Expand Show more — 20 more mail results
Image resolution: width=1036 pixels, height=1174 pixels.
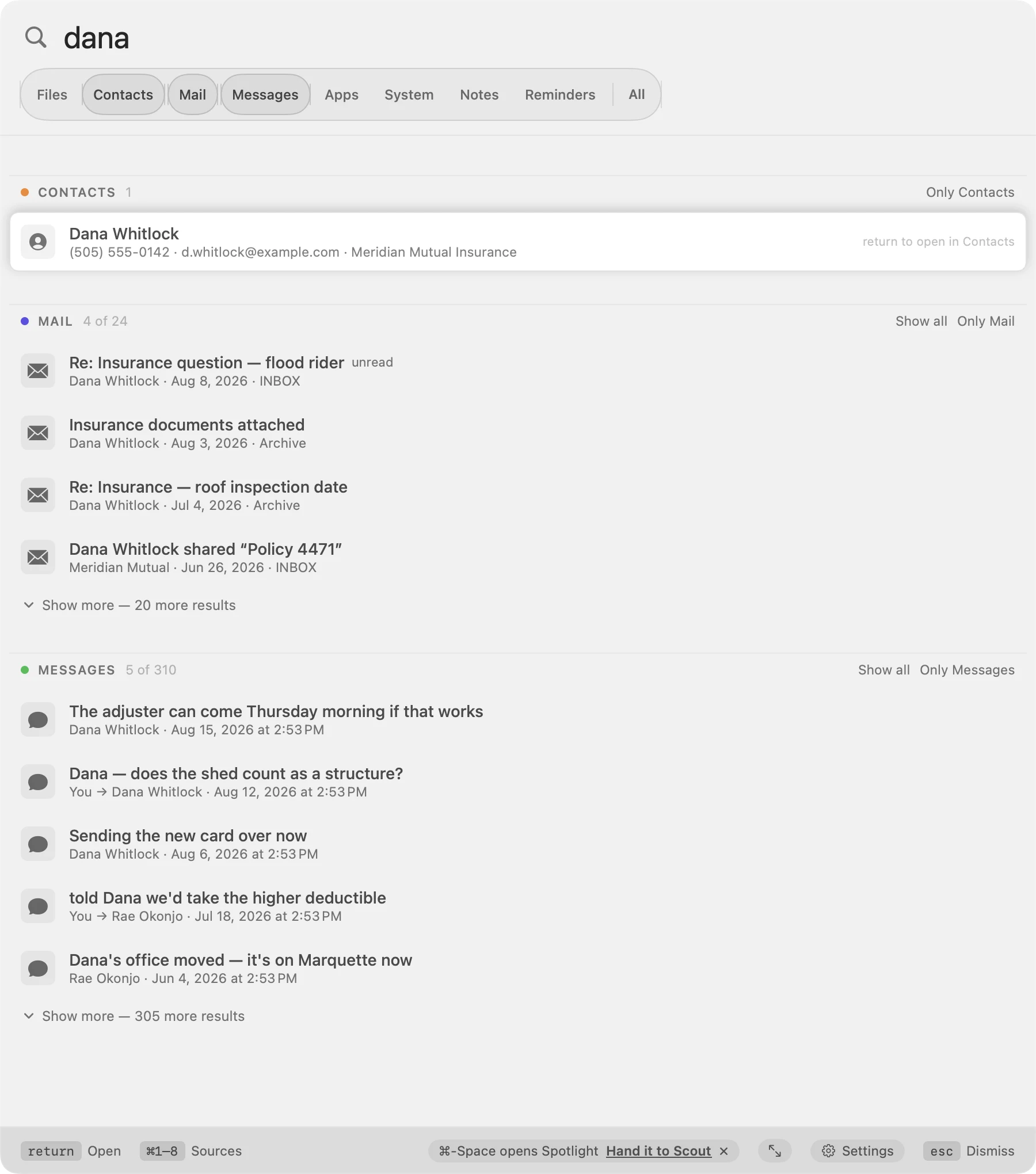(x=130, y=605)
